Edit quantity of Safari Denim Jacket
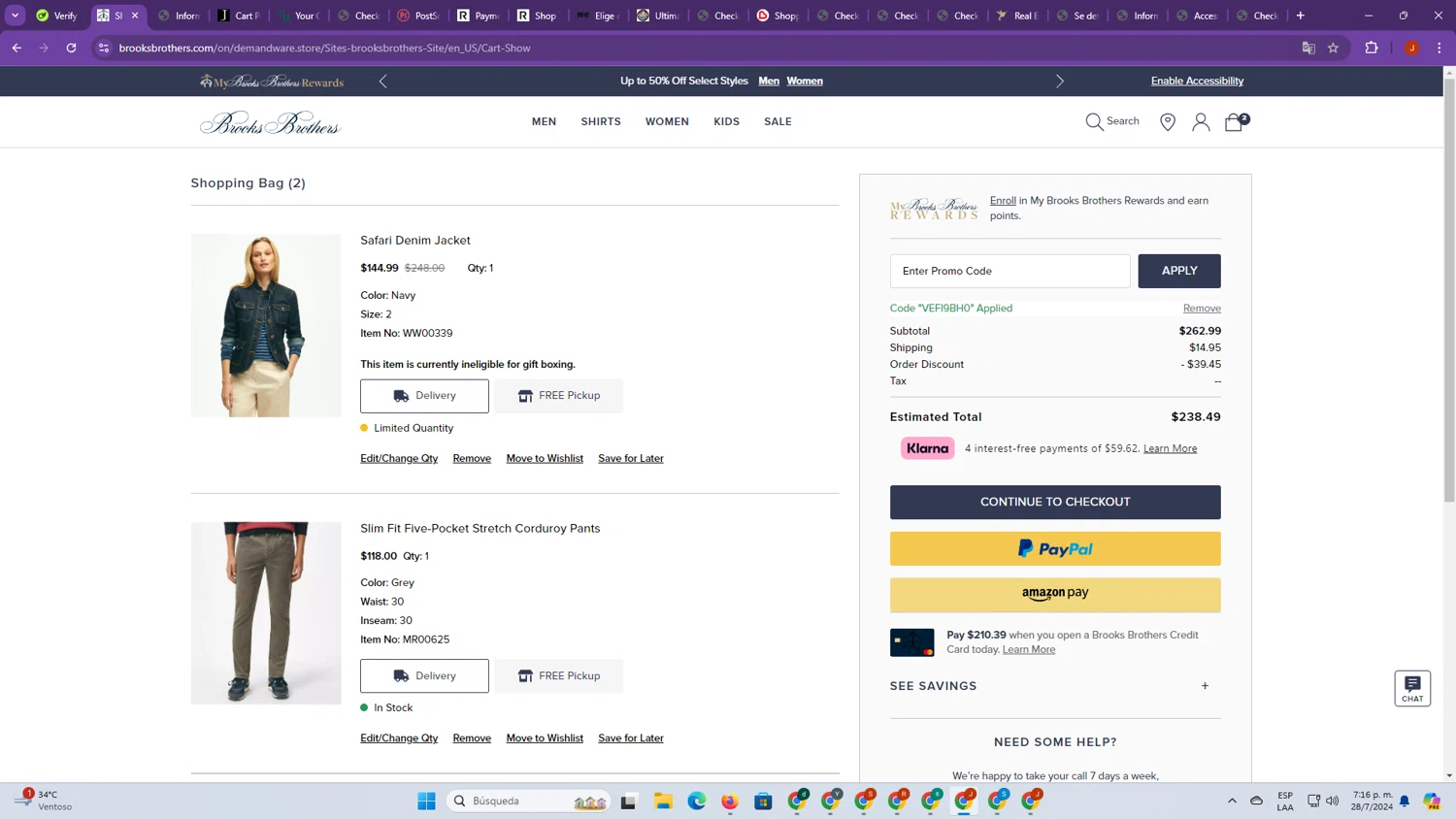1456x819 pixels. coord(399,458)
